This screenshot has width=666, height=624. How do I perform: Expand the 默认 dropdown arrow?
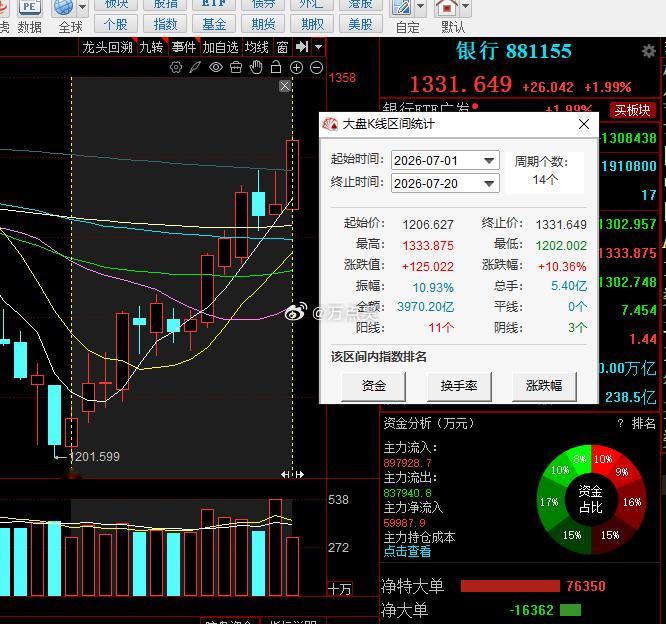[466, 6]
